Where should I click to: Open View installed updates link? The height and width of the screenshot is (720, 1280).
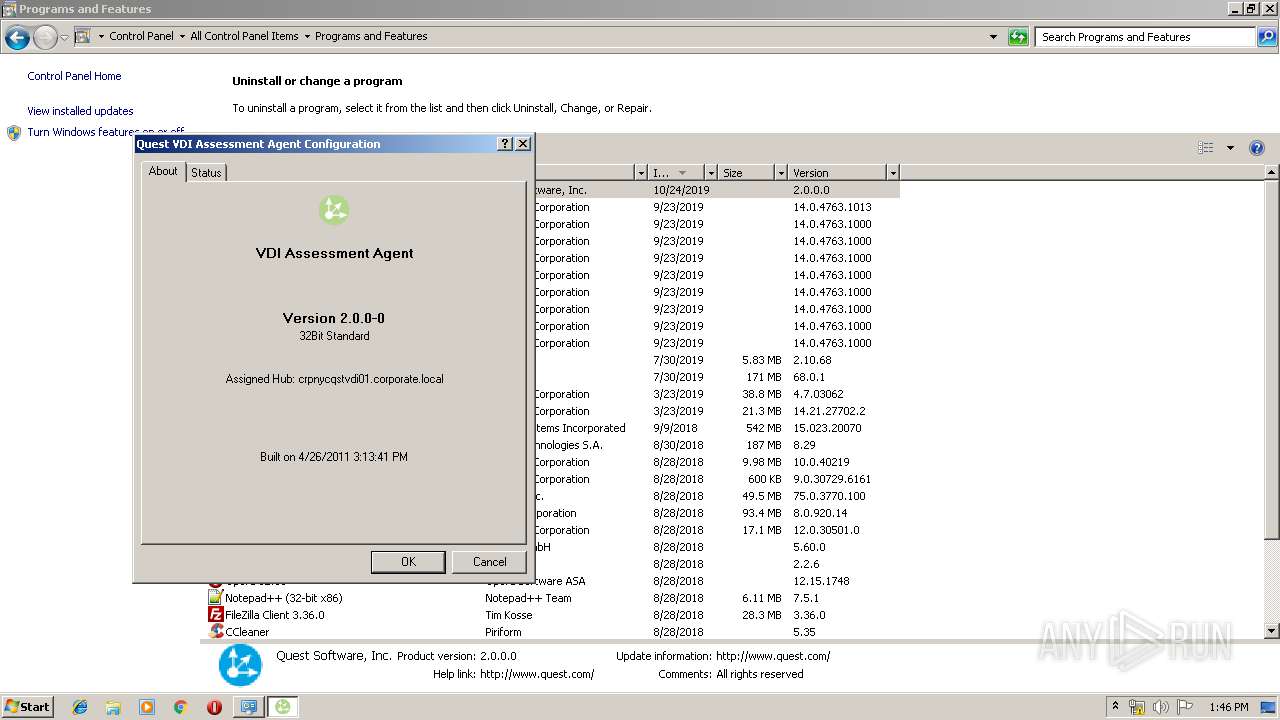coord(80,111)
